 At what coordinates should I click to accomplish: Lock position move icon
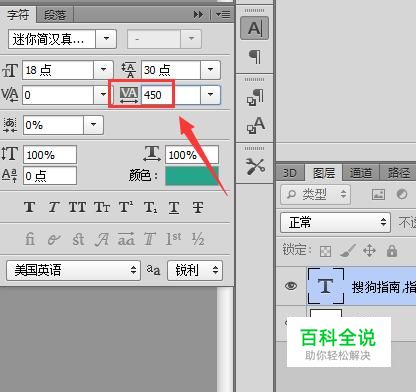[369, 251]
